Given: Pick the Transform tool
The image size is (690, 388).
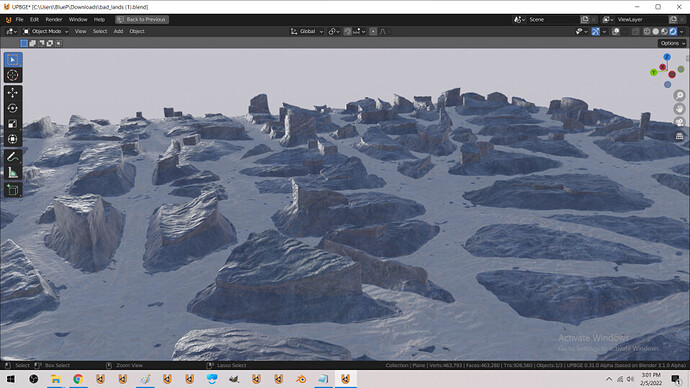Looking at the screenshot, I should pos(12,139).
